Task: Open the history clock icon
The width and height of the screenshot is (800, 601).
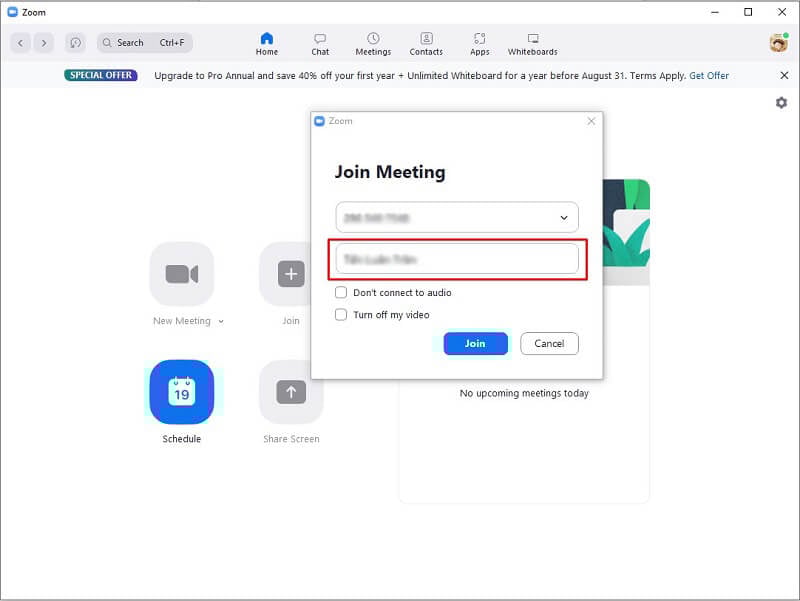Action: click(x=76, y=43)
